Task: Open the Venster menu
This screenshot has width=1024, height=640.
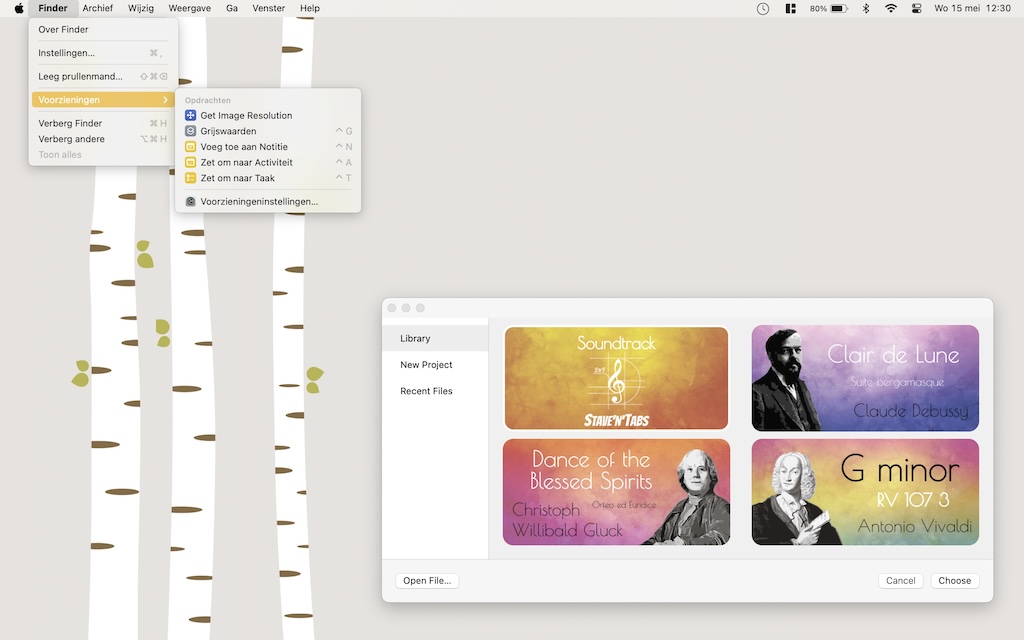Action: pos(268,8)
